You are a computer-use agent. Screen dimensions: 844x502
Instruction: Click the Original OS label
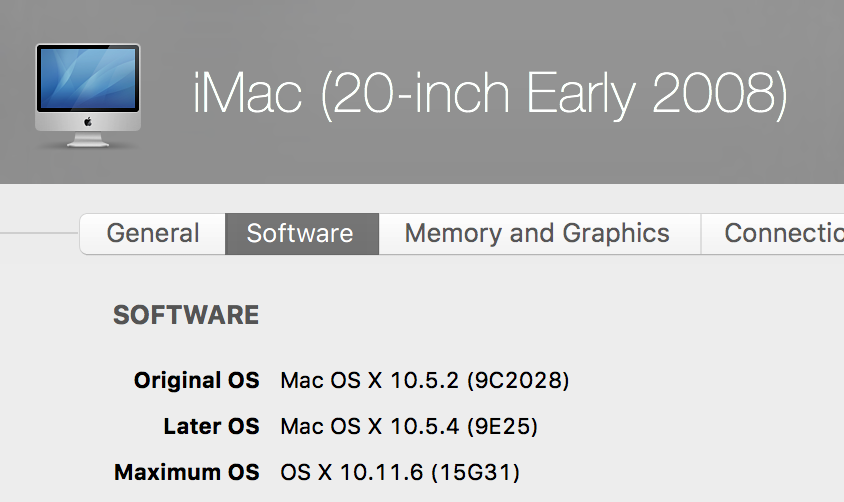(196, 380)
